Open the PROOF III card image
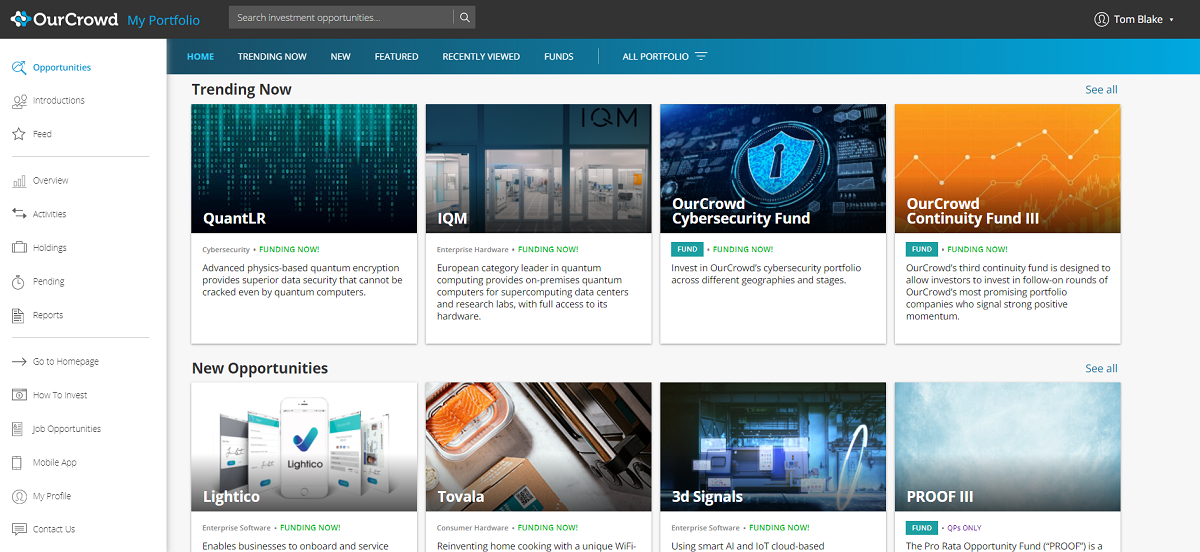 [1007, 447]
